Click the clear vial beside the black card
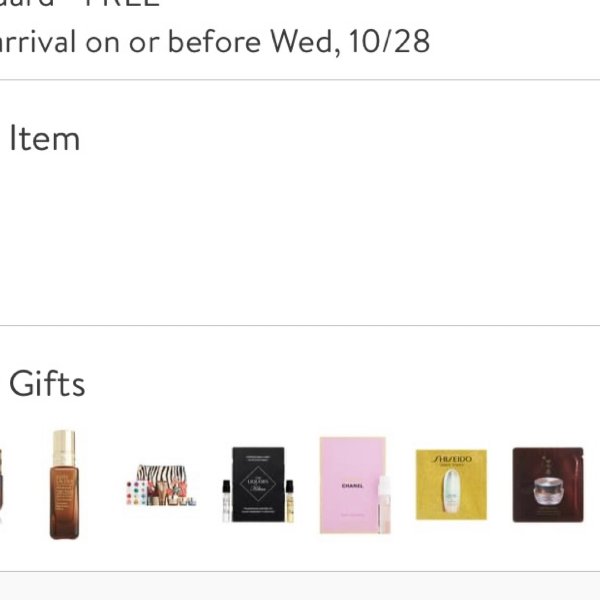Screen dimensions: 600x600 (x=227, y=501)
